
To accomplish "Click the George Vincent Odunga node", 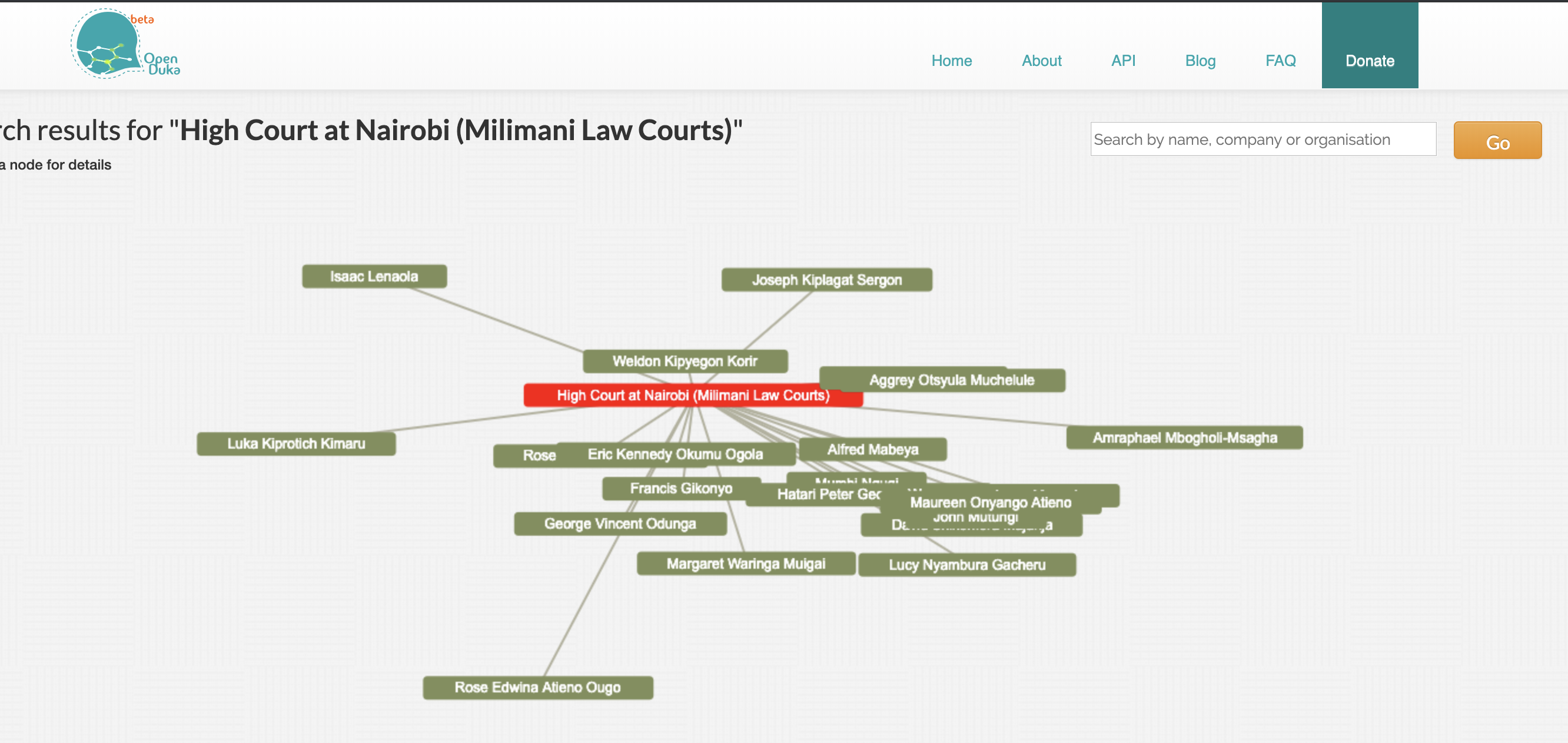I will [x=620, y=524].
